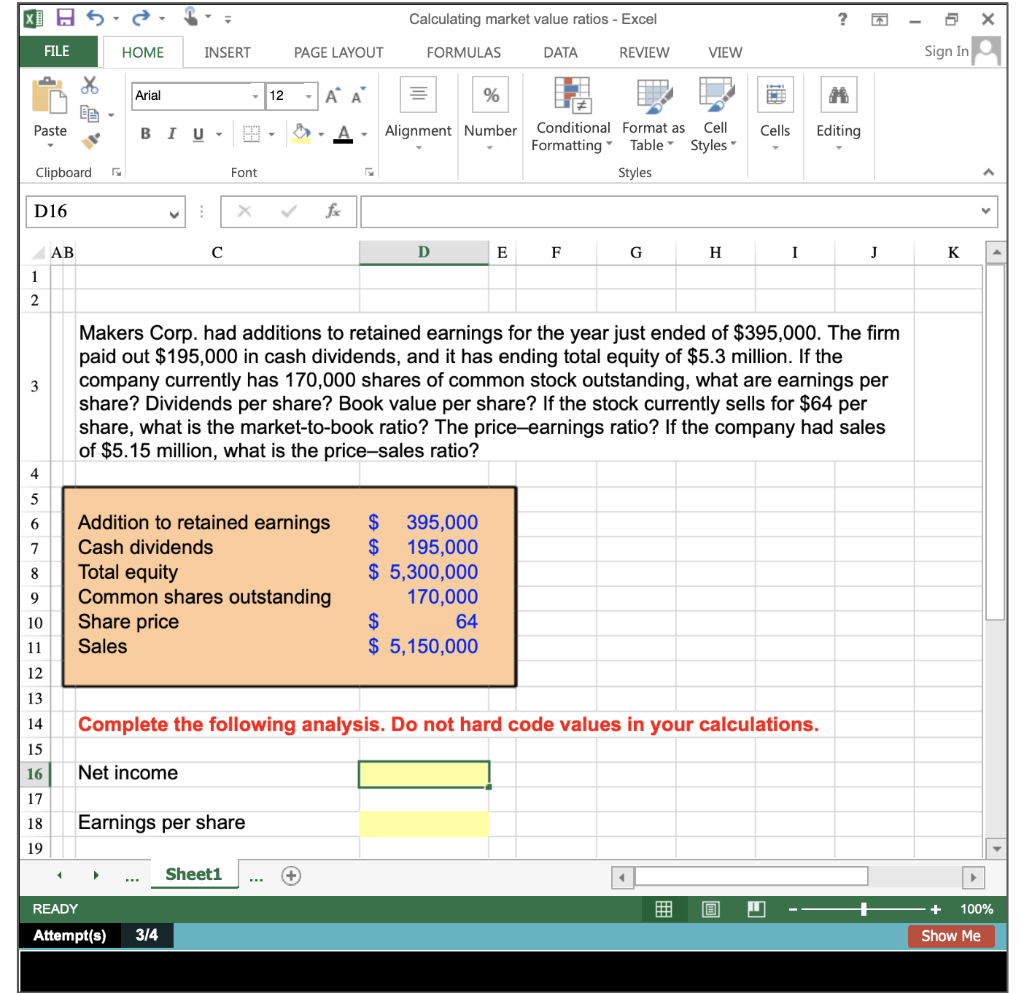The image size is (1024, 993).
Task: Open the FILE menu
Action: (x=56, y=50)
